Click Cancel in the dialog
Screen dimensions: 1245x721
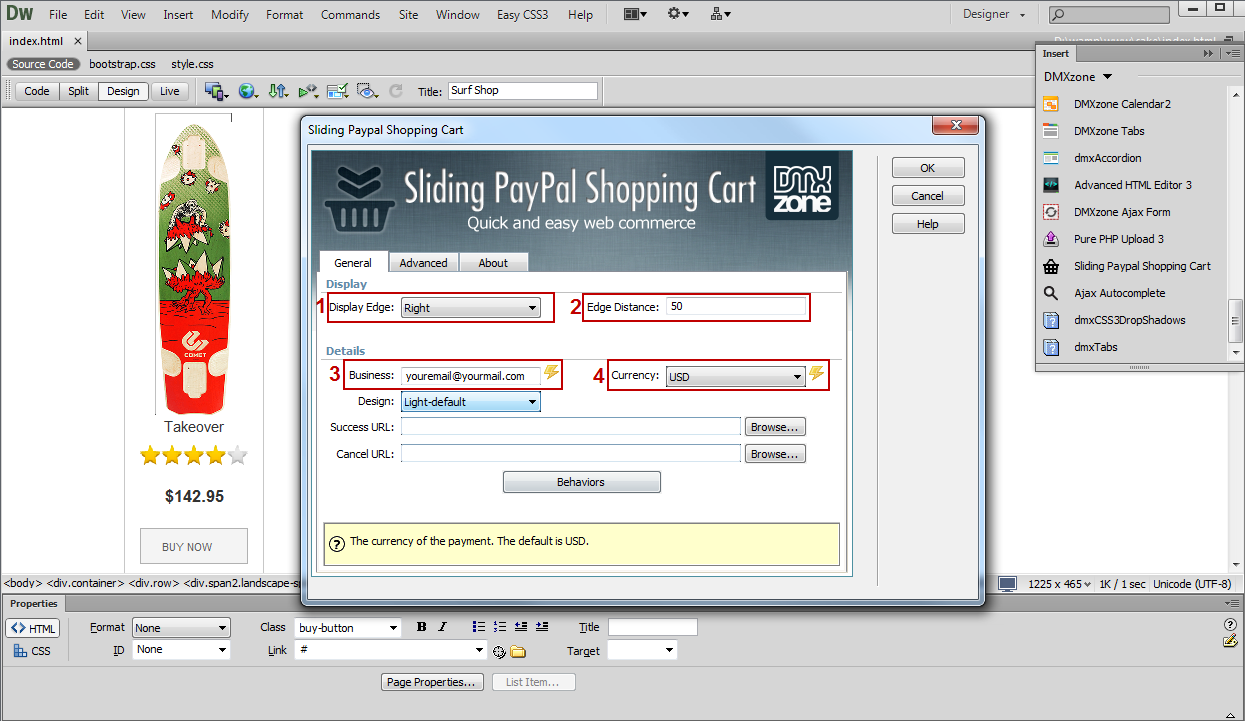928,196
